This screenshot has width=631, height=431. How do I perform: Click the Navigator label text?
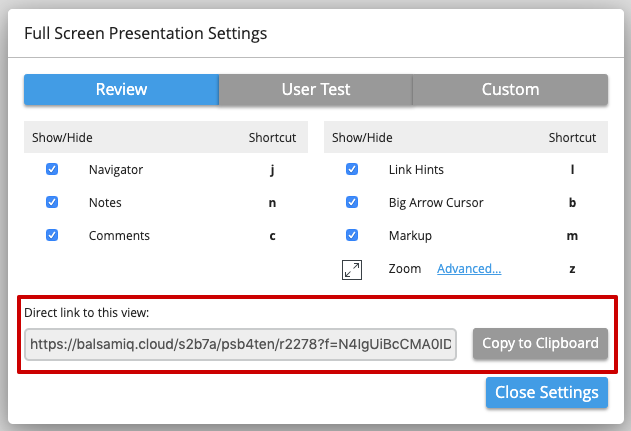pos(115,170)
